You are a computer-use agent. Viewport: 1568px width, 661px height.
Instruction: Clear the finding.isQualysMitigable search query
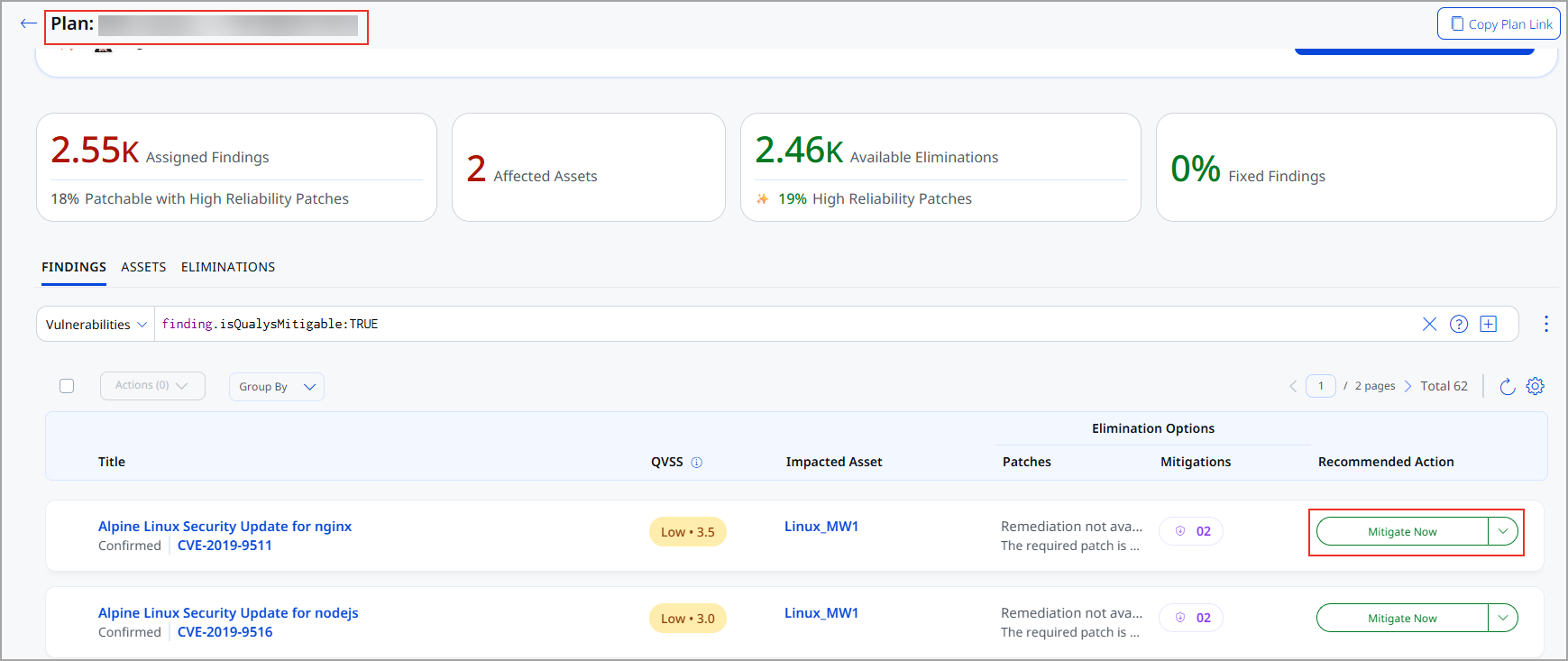pos(1429,324)
